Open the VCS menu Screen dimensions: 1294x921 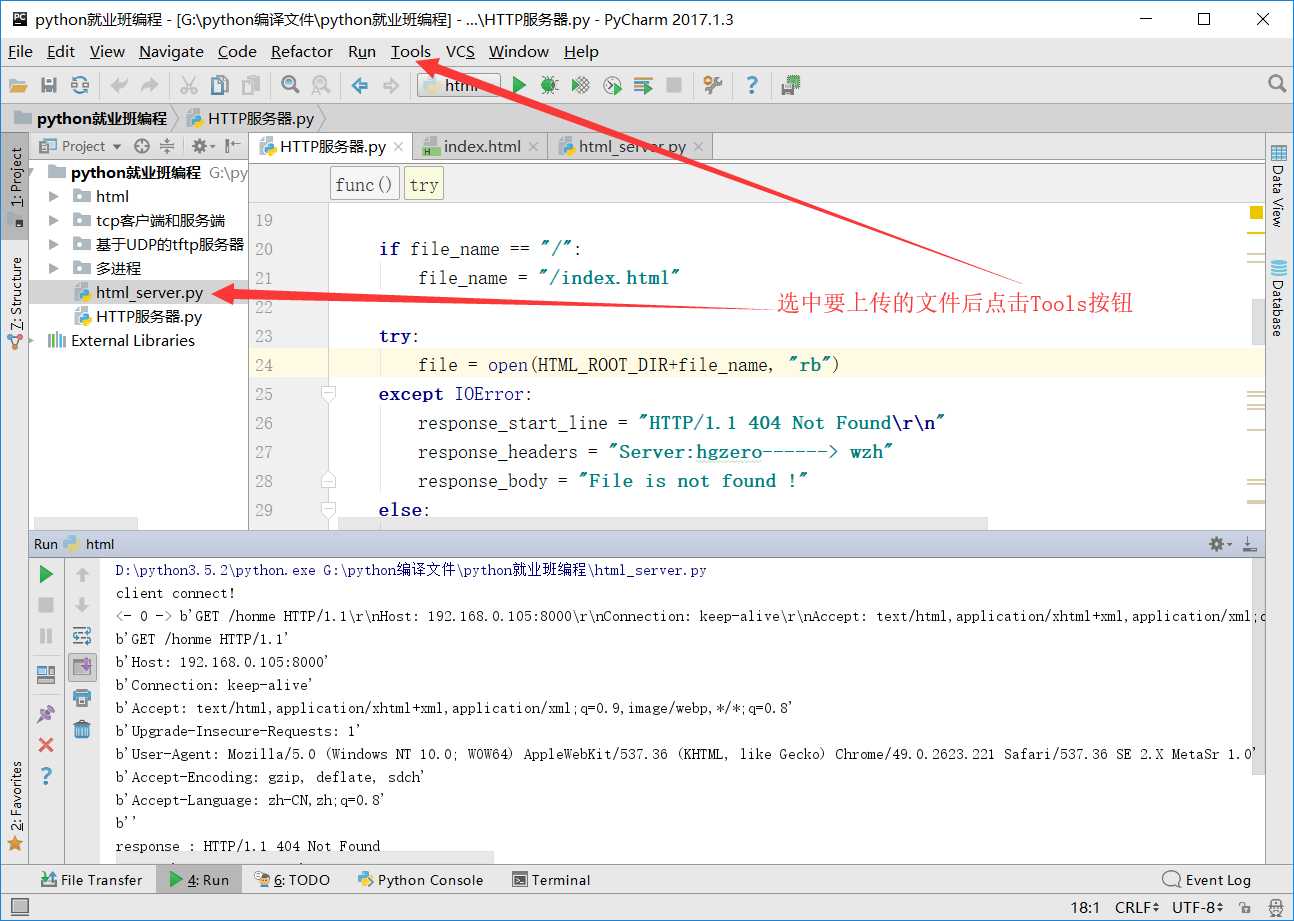tap(460, 52)
